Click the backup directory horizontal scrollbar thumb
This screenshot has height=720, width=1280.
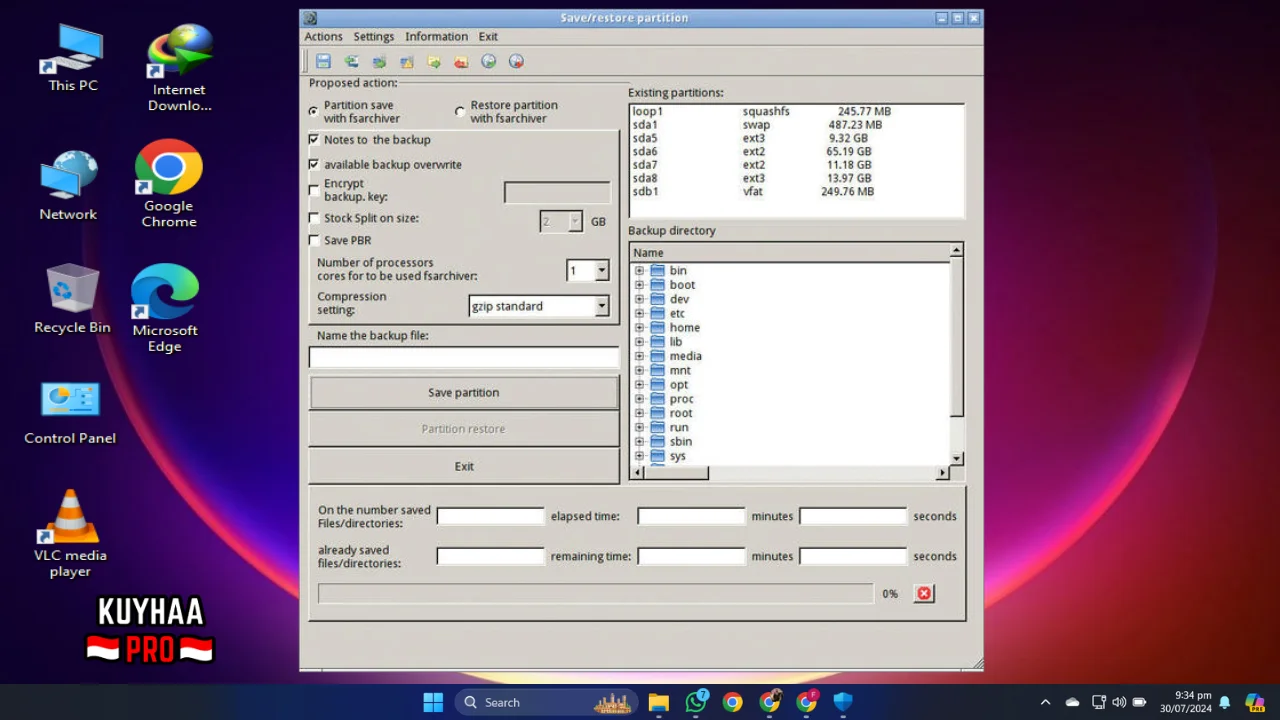click(x=676, y=473)
